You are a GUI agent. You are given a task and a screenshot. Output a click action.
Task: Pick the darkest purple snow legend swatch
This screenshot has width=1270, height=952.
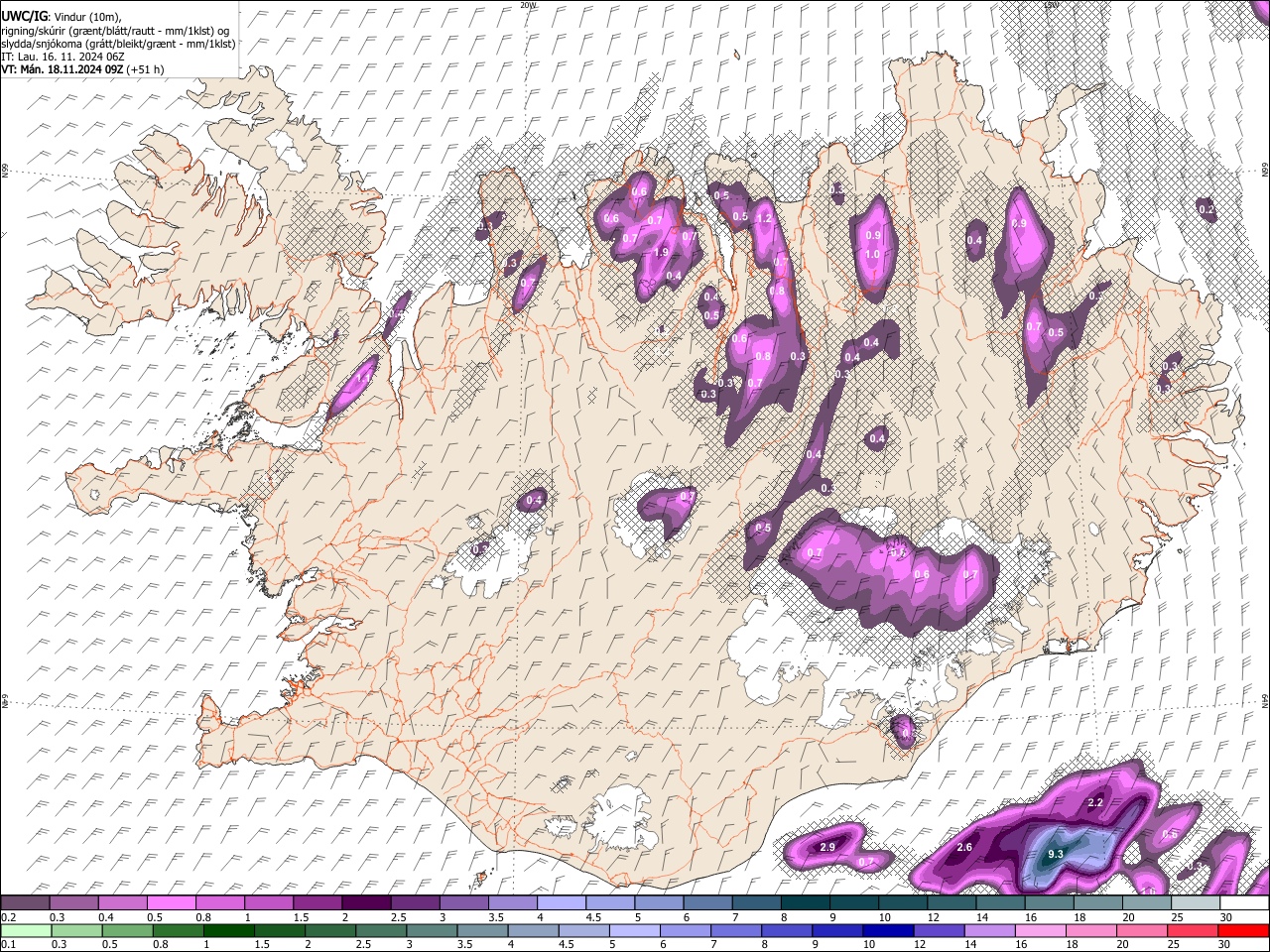click(366, 902)
